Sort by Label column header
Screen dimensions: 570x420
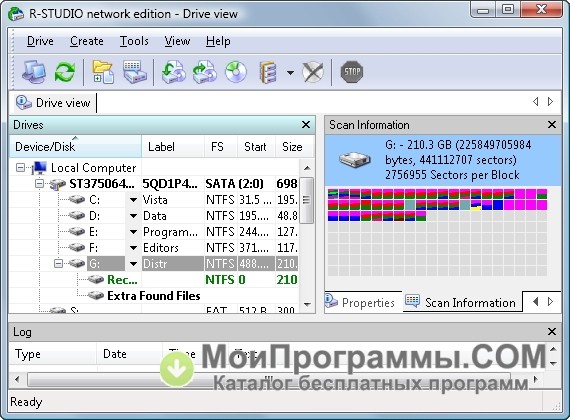coord(173,147)
